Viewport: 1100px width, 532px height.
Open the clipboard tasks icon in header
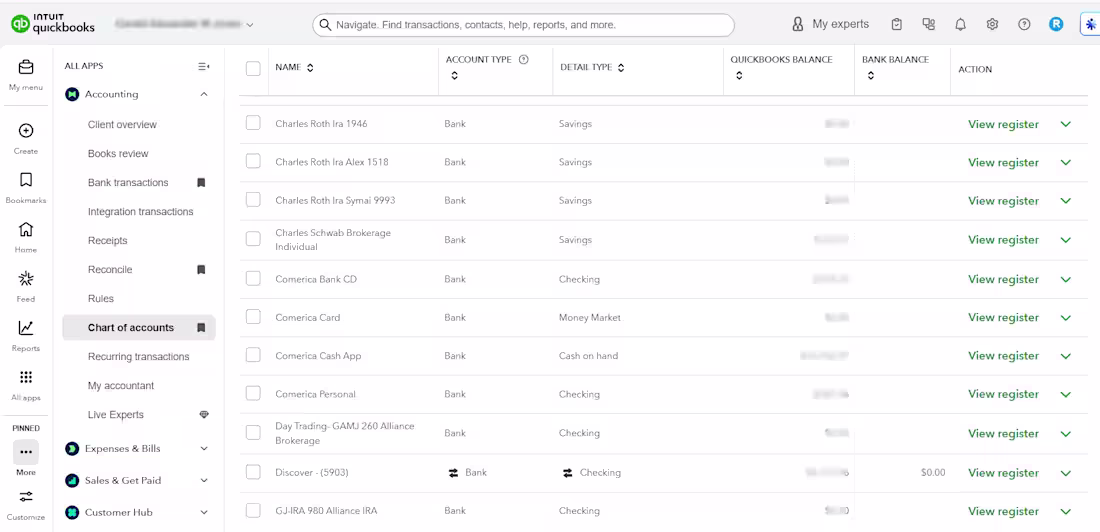[897, 25]
